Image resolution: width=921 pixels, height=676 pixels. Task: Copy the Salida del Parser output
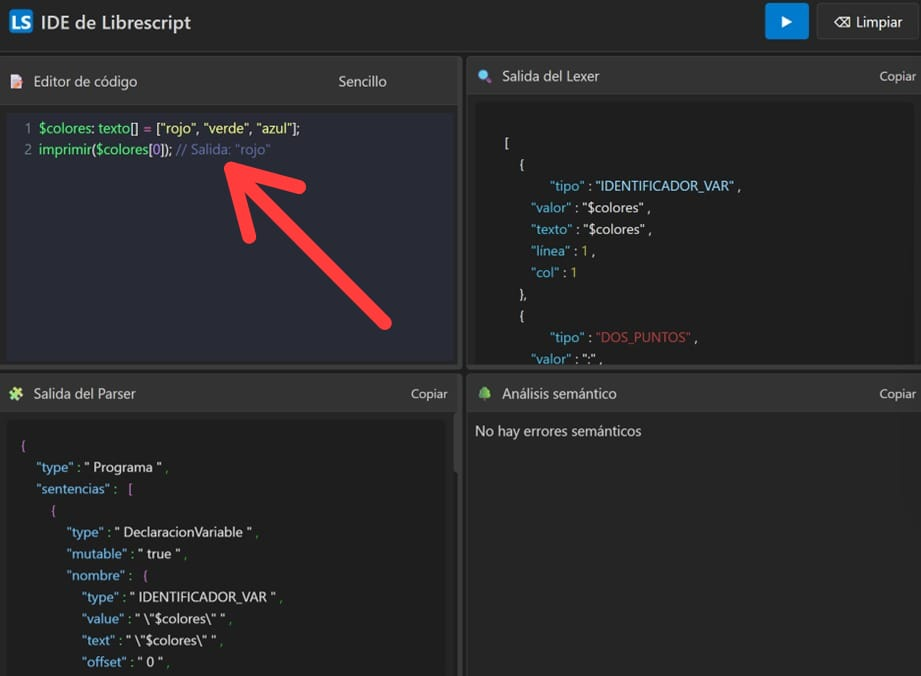[429, 394]
